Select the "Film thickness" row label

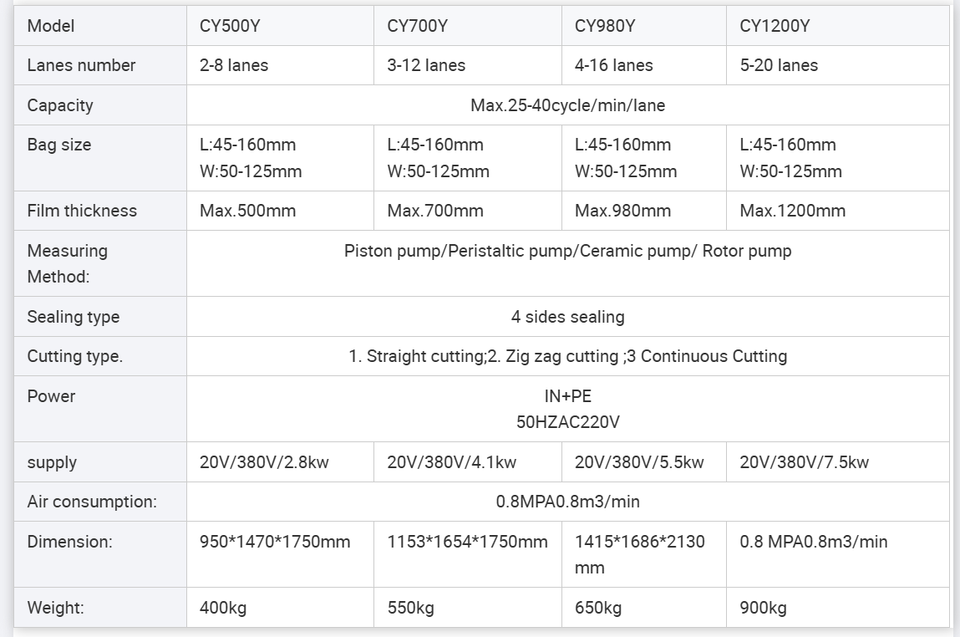click(82, 210)
